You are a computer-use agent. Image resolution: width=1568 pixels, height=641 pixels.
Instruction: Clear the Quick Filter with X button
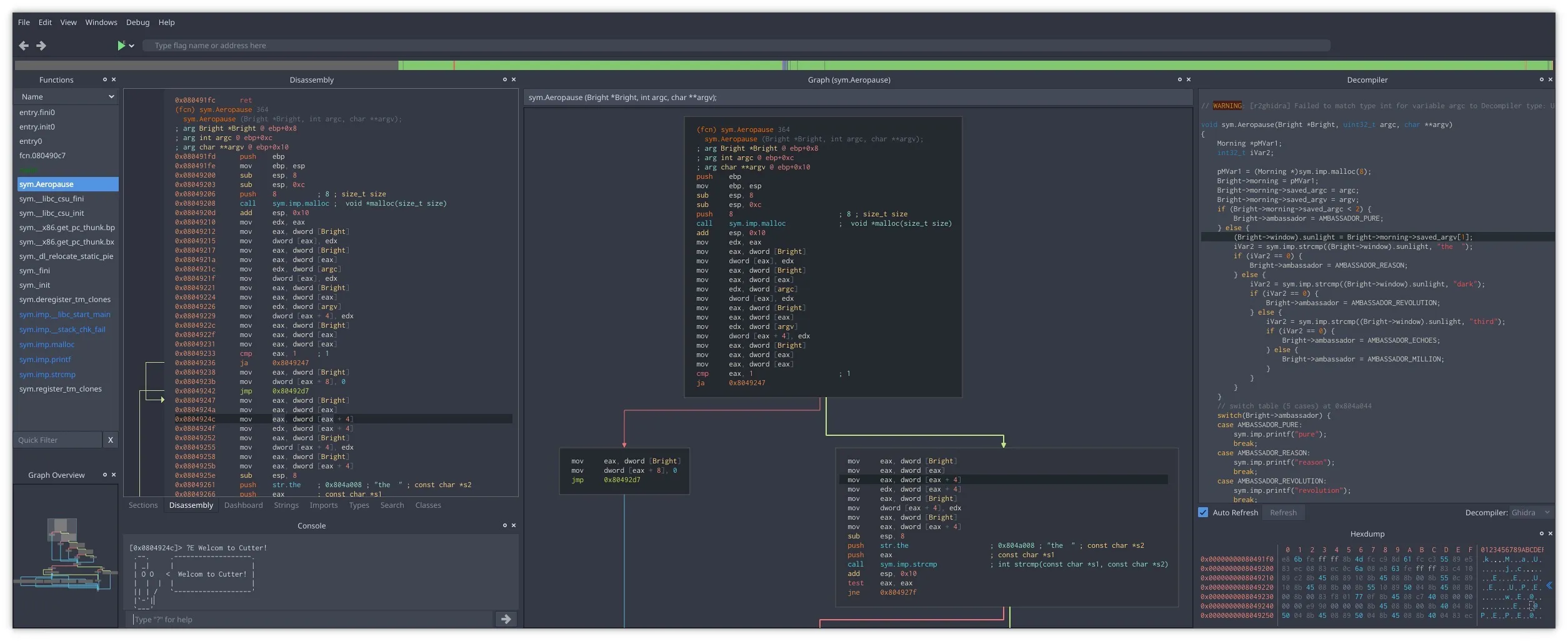[111, 440]
